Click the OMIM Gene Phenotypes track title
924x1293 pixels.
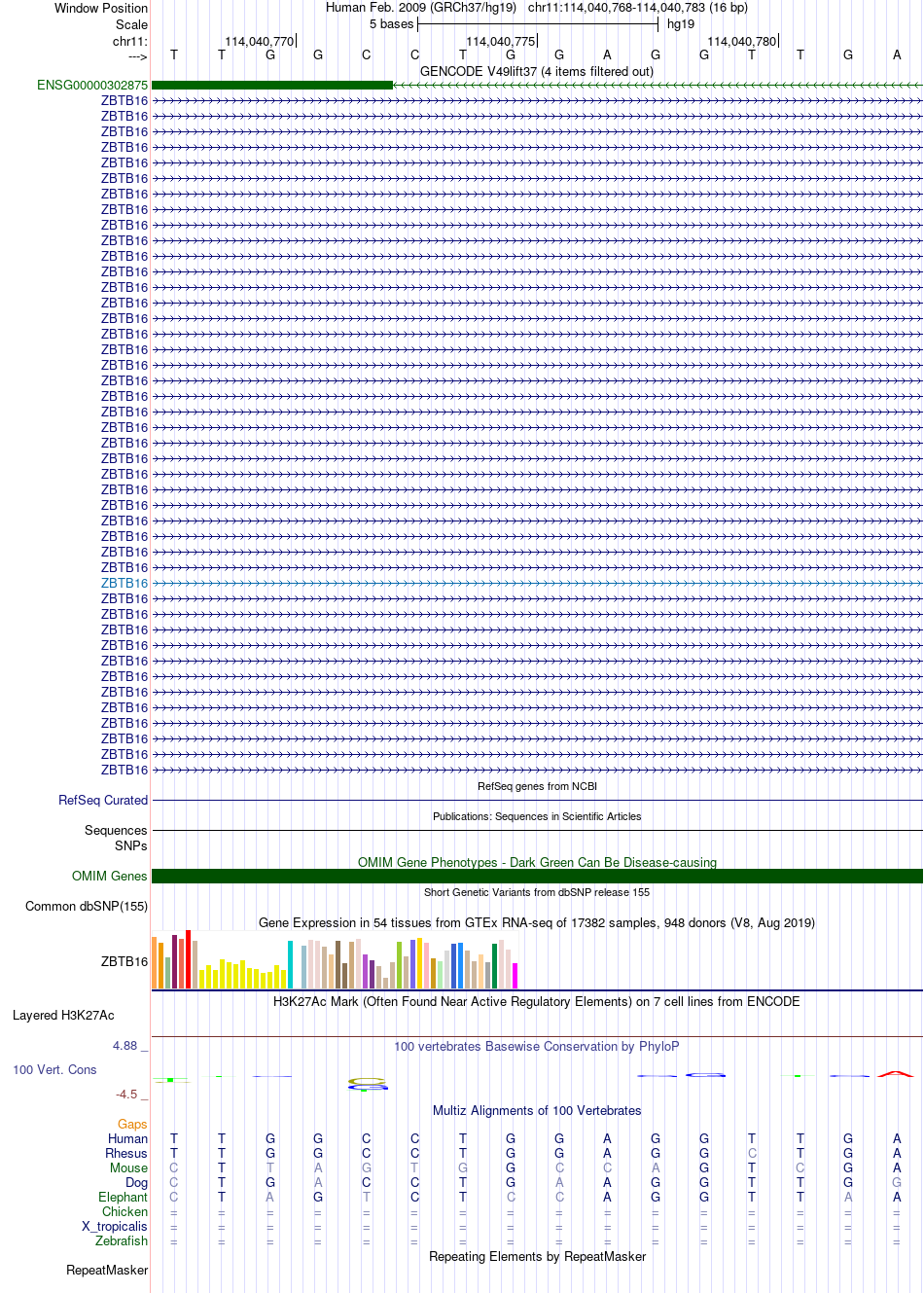pos(537,863)
